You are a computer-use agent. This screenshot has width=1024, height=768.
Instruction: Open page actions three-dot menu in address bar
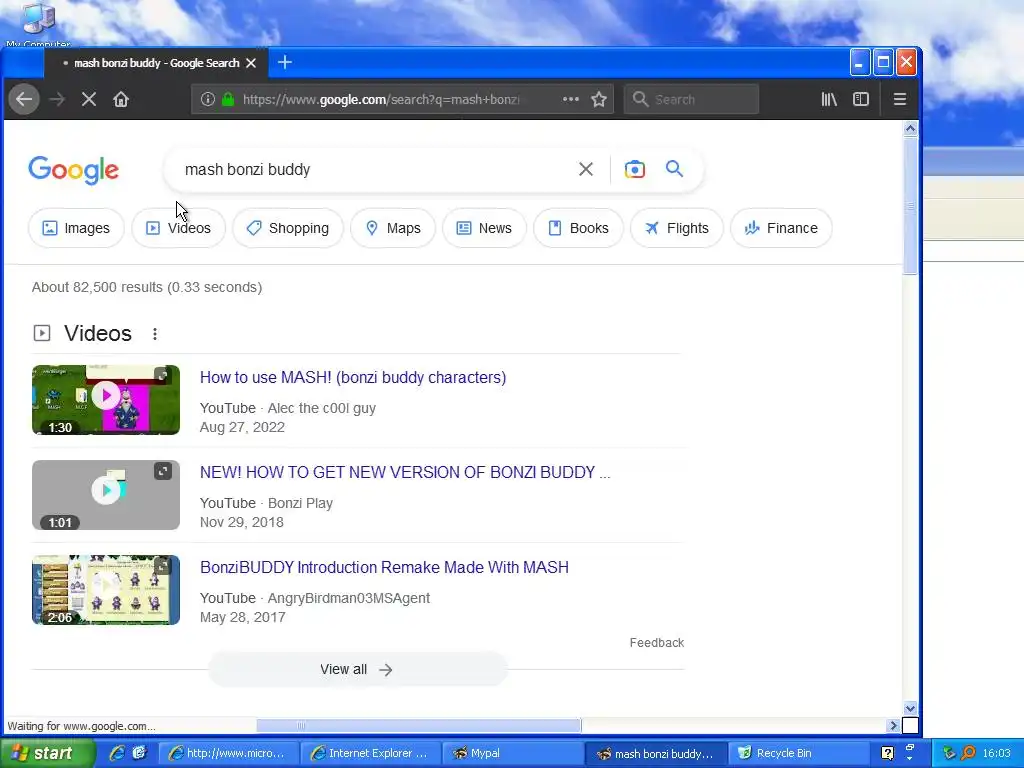571,99
